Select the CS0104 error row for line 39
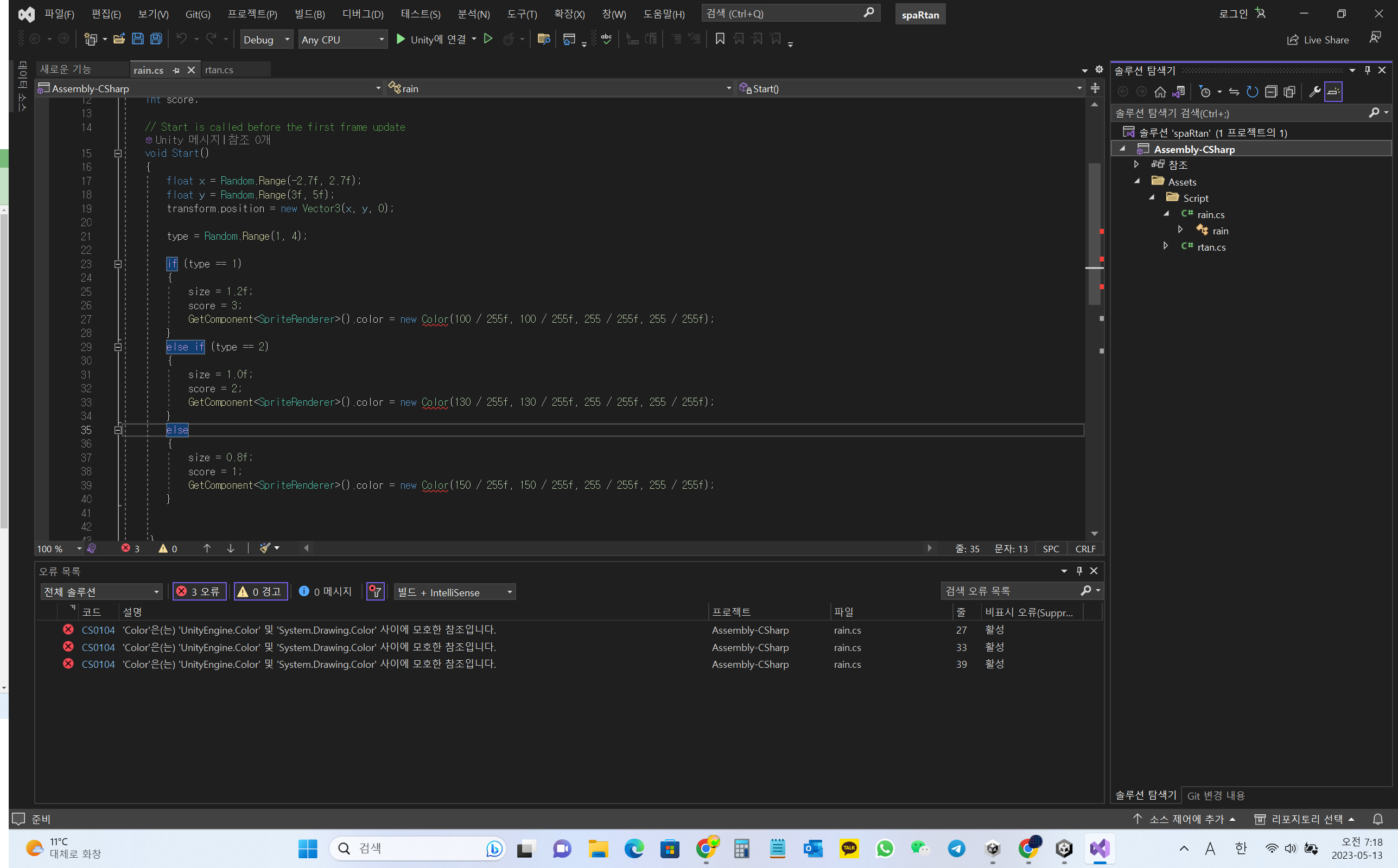The width and height of the screenshot is (1398, 868). 568,664
